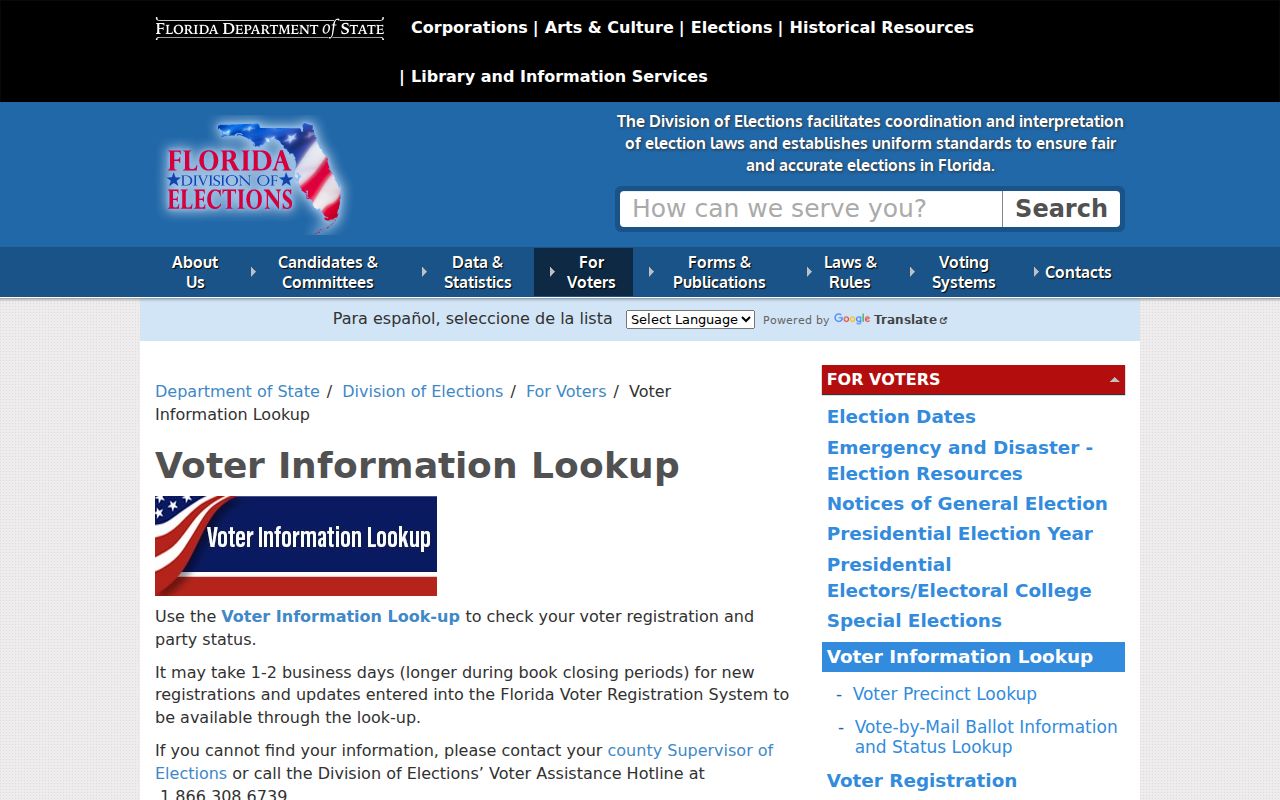Go to Corporations in the top bar
1280x800 pixels.
tap(469, 28)
